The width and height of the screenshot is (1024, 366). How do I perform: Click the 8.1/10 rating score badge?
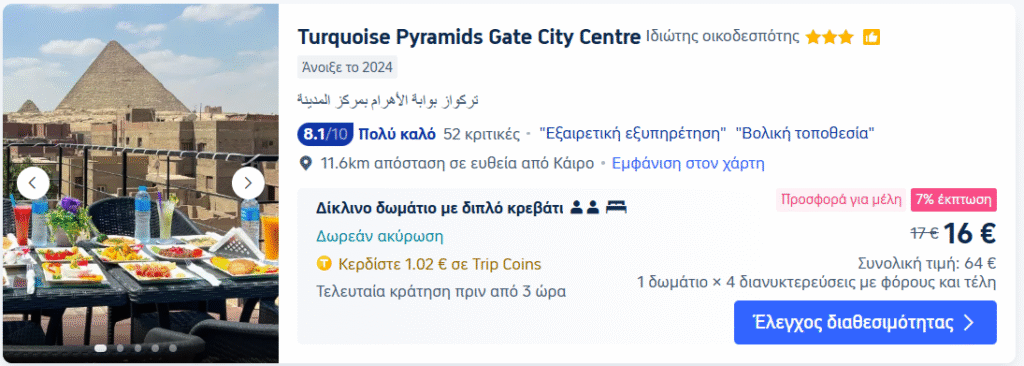[325, 135]
